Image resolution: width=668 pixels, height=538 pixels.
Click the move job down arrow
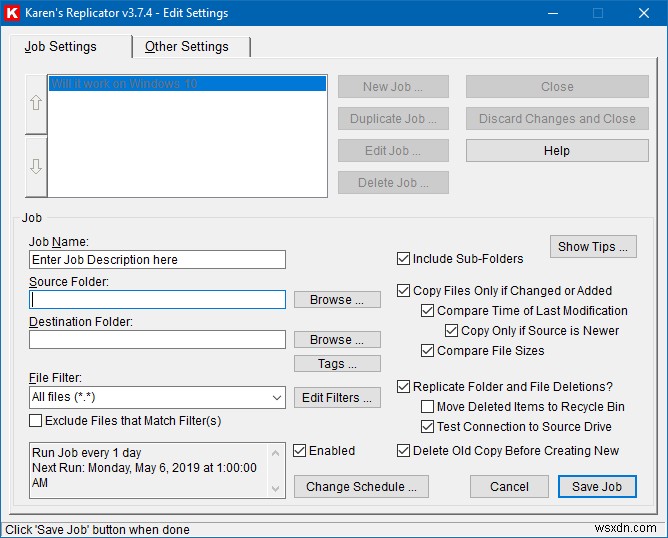coord(36,166)
